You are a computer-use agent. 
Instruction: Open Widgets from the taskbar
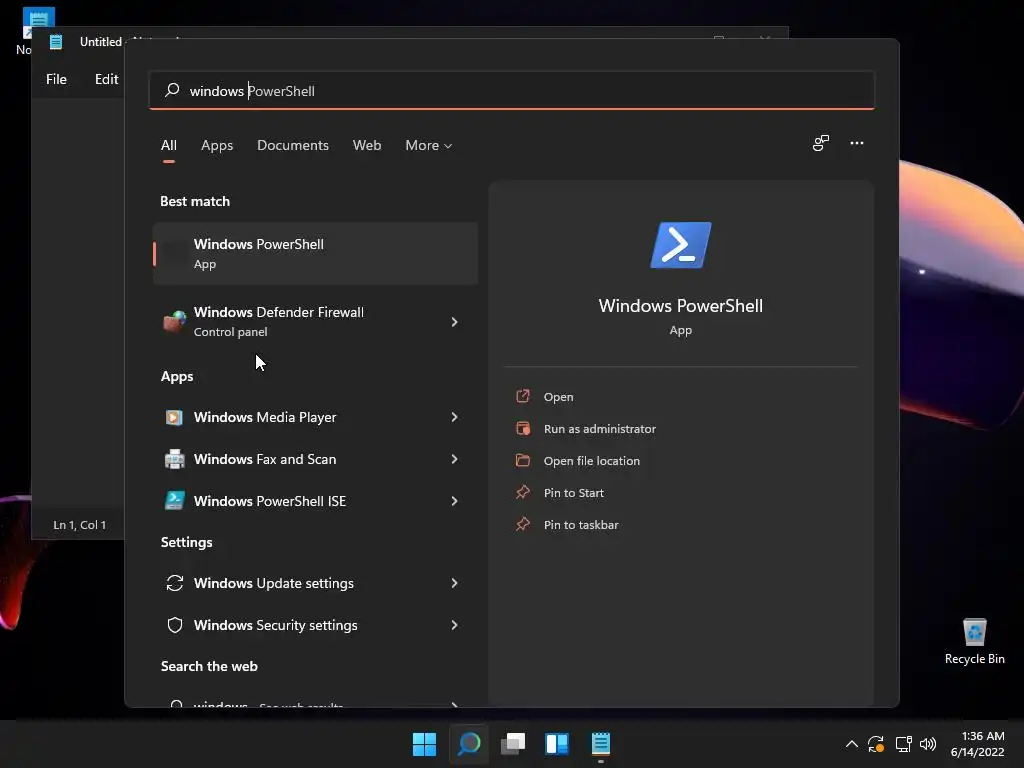point(557,744)
